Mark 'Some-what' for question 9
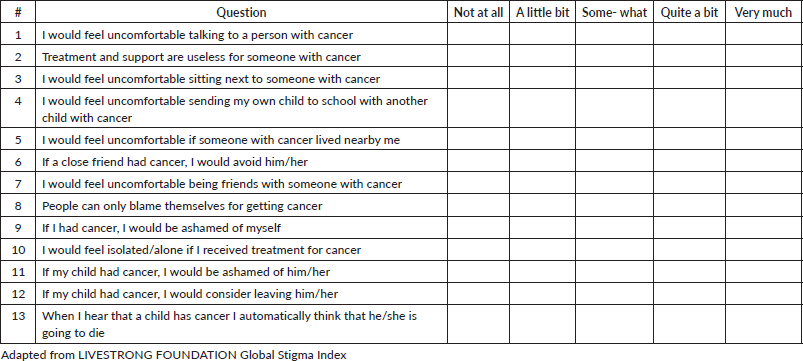The height and width of the screenshot is (361, 803). (615, 227)
